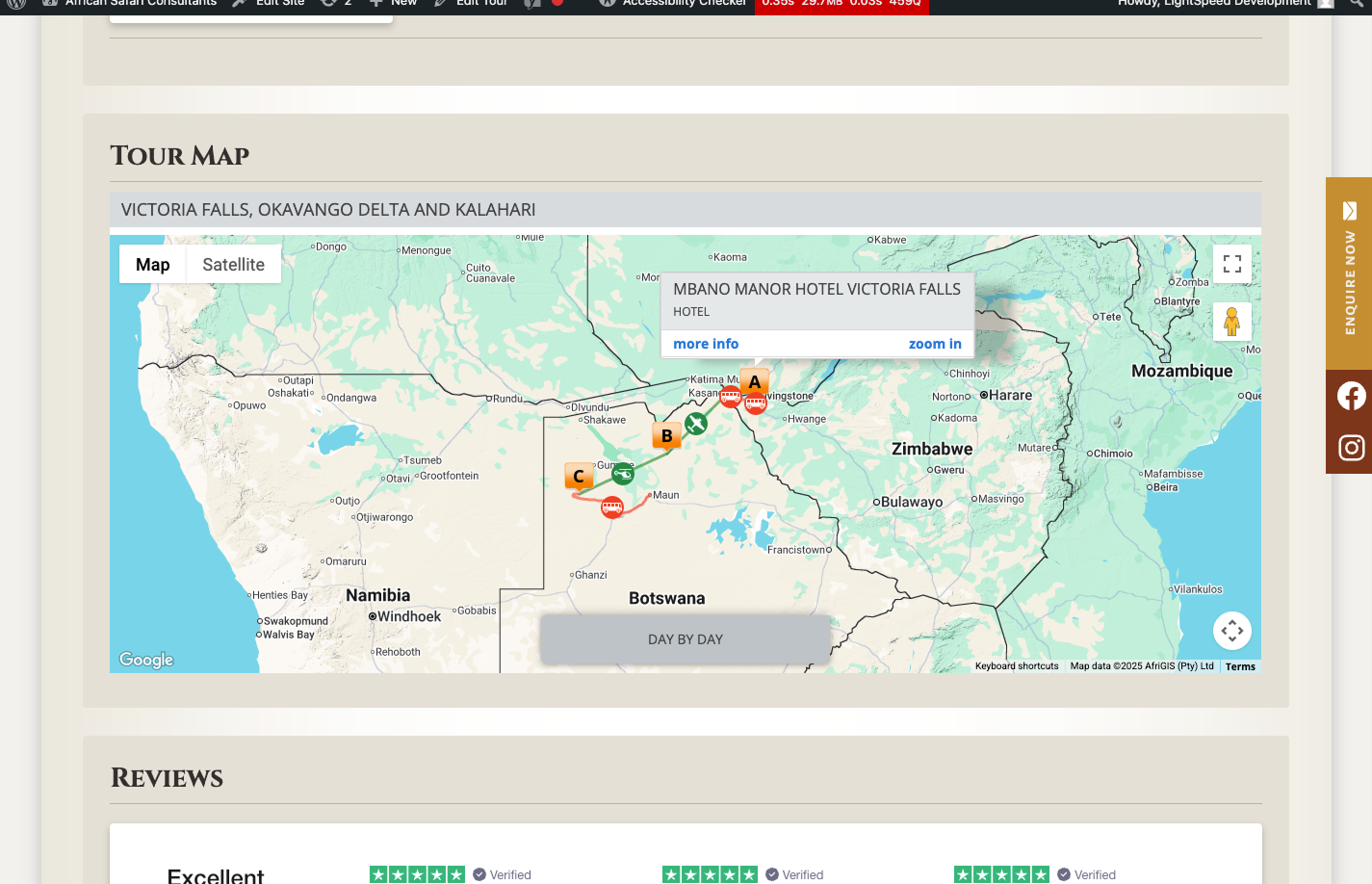Image resolution: width=1372 pixels, height=884 pixels.
Task: Open the map camera controls button
Action: tap(1231, 632)
